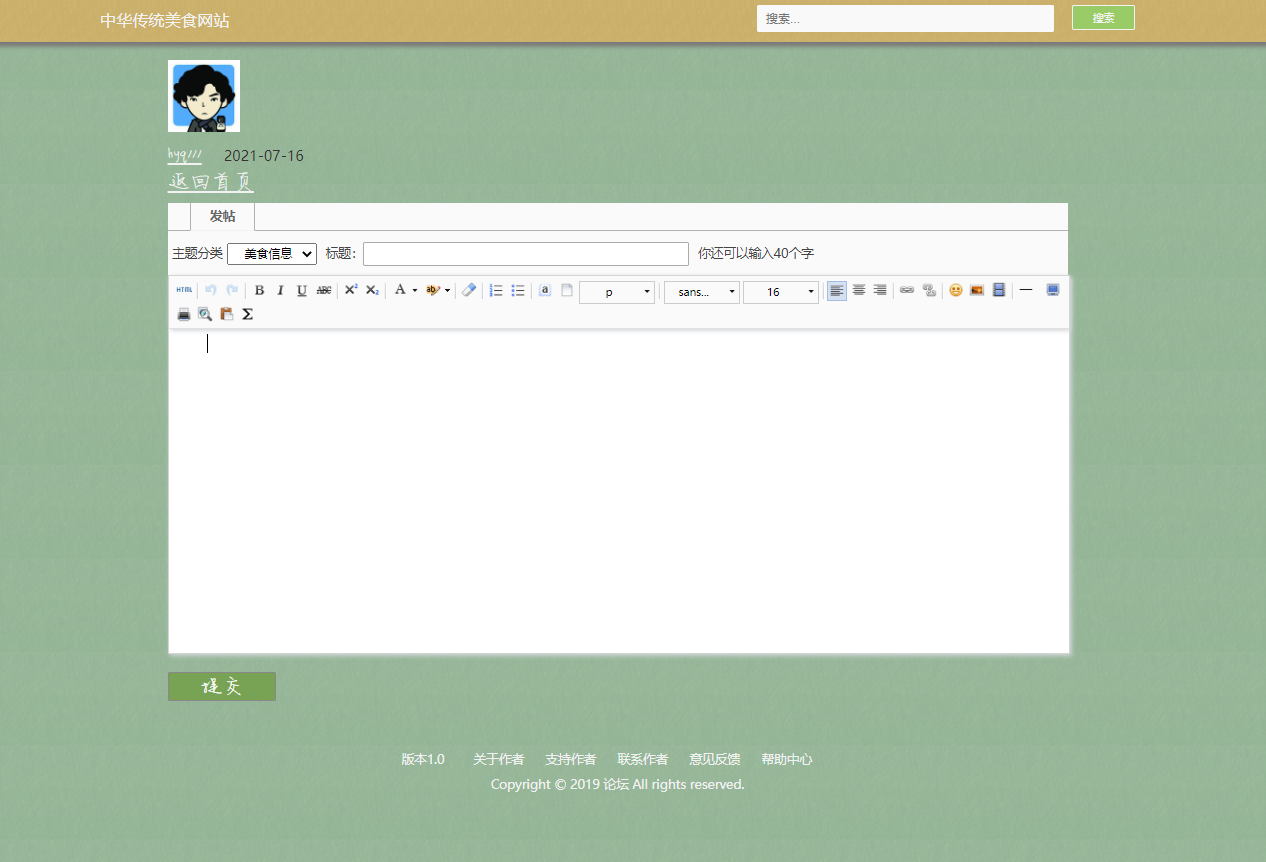Click the 中华传统美食网站 site title
This screenshot has width=1266, height=862.
point(165,20)
